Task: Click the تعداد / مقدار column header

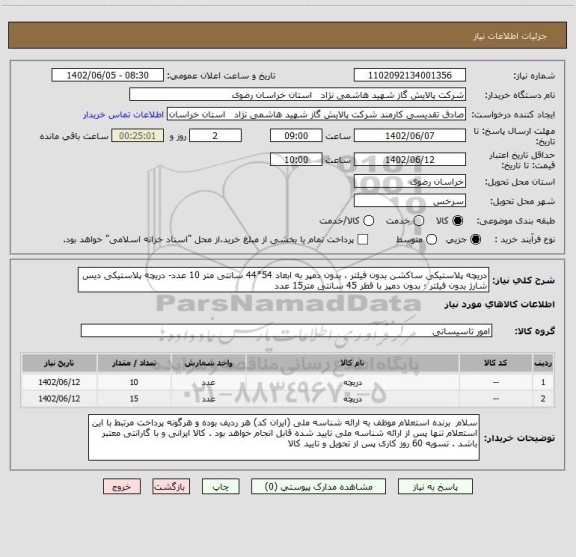Action: pyautogui.click(x=134, y=363)
